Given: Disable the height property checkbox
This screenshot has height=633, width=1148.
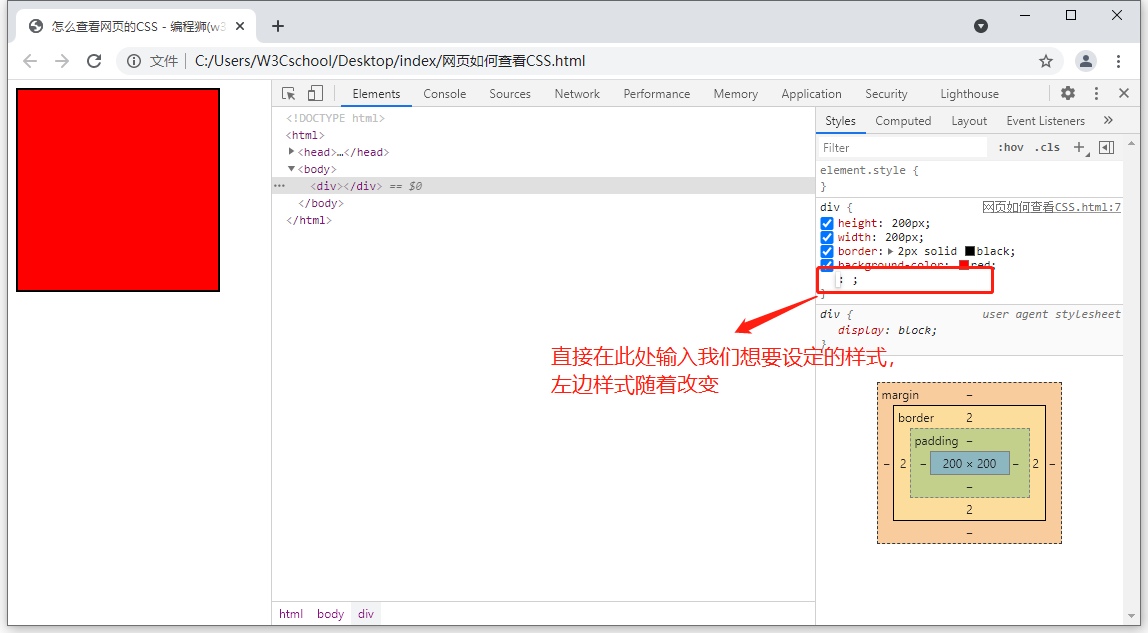Looking at the screenshot, I should click(x=827, y=224).
